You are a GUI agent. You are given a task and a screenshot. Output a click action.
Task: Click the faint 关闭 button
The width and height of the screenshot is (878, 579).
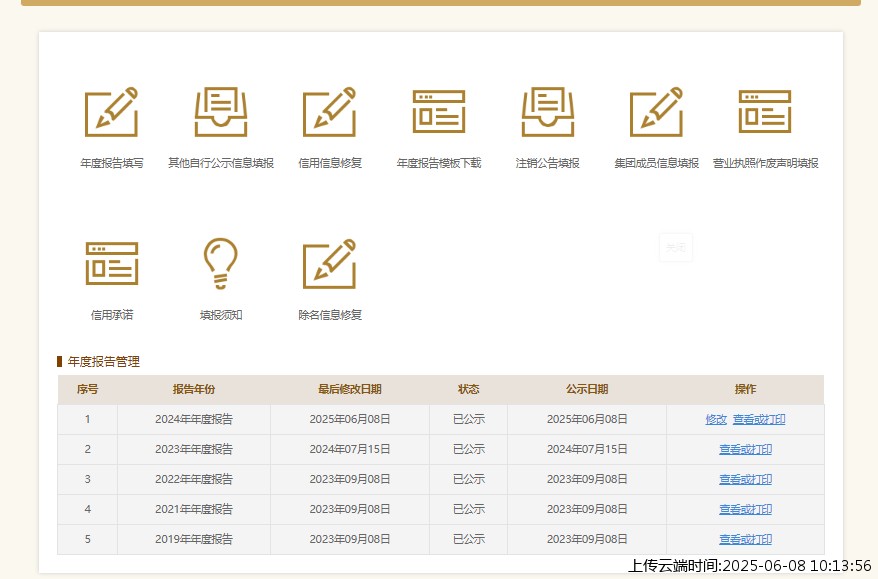[x=676, y=247]
